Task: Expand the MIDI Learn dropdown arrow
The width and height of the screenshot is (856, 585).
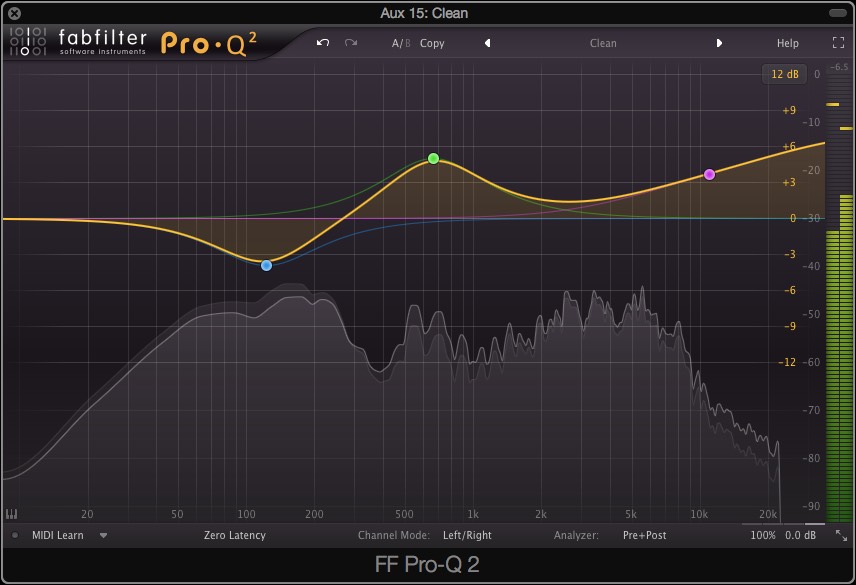Action: 103,535
